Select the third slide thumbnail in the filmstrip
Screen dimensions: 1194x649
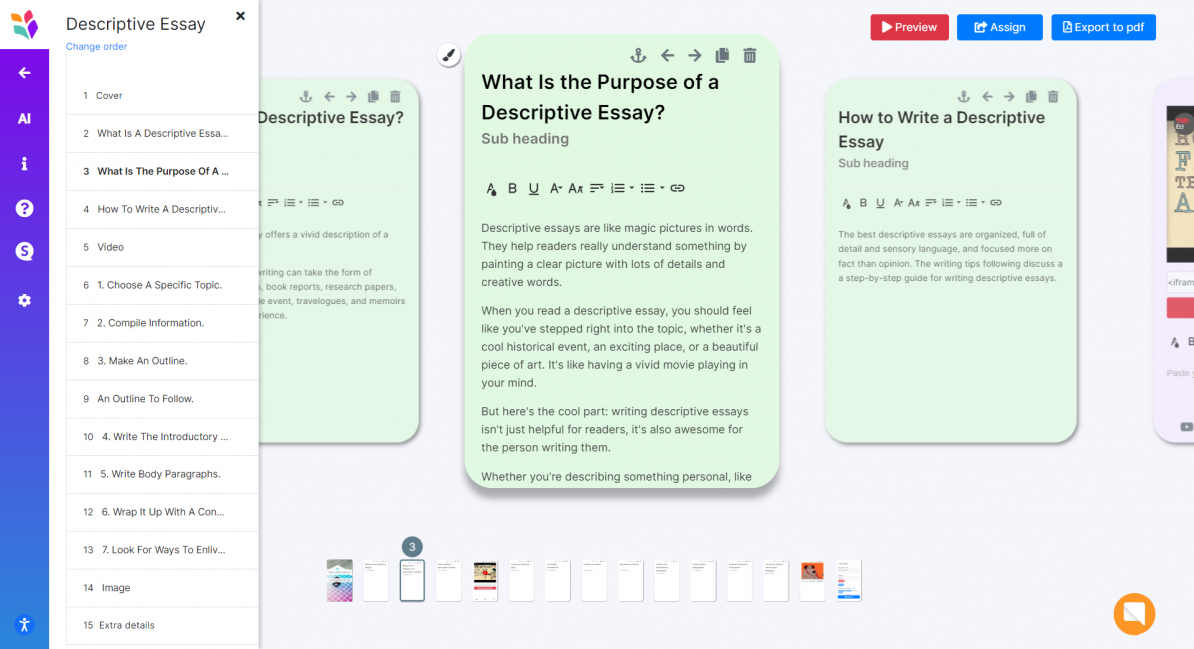[x=412, y=580]
